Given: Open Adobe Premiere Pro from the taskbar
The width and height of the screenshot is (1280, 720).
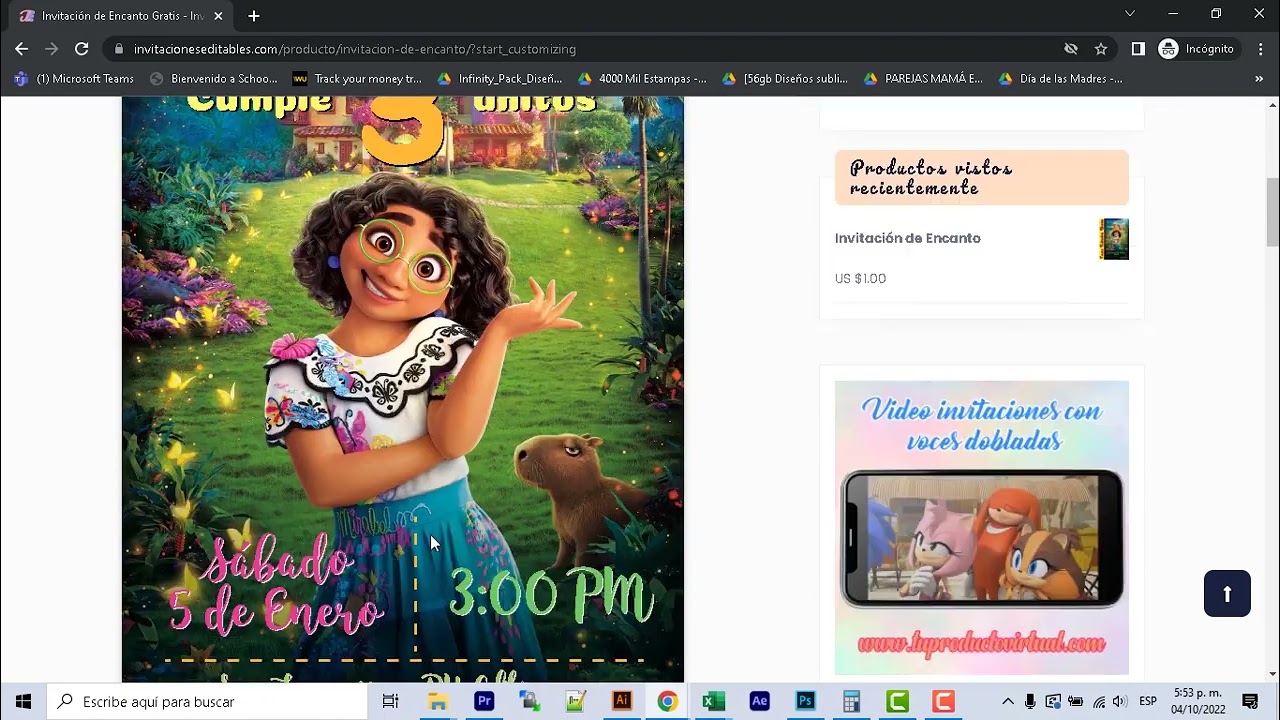Looking at the screenshot, I should coord(483,700).
